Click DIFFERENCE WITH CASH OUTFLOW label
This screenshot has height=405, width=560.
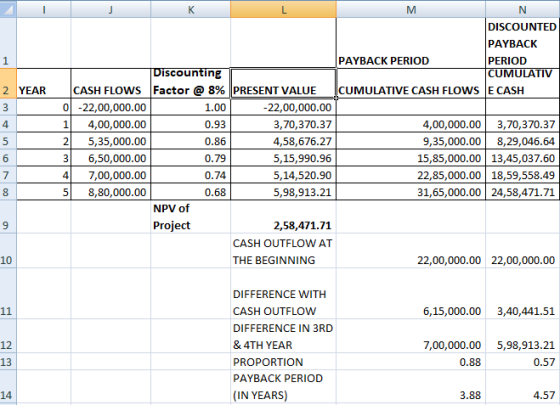coord(283,293)
